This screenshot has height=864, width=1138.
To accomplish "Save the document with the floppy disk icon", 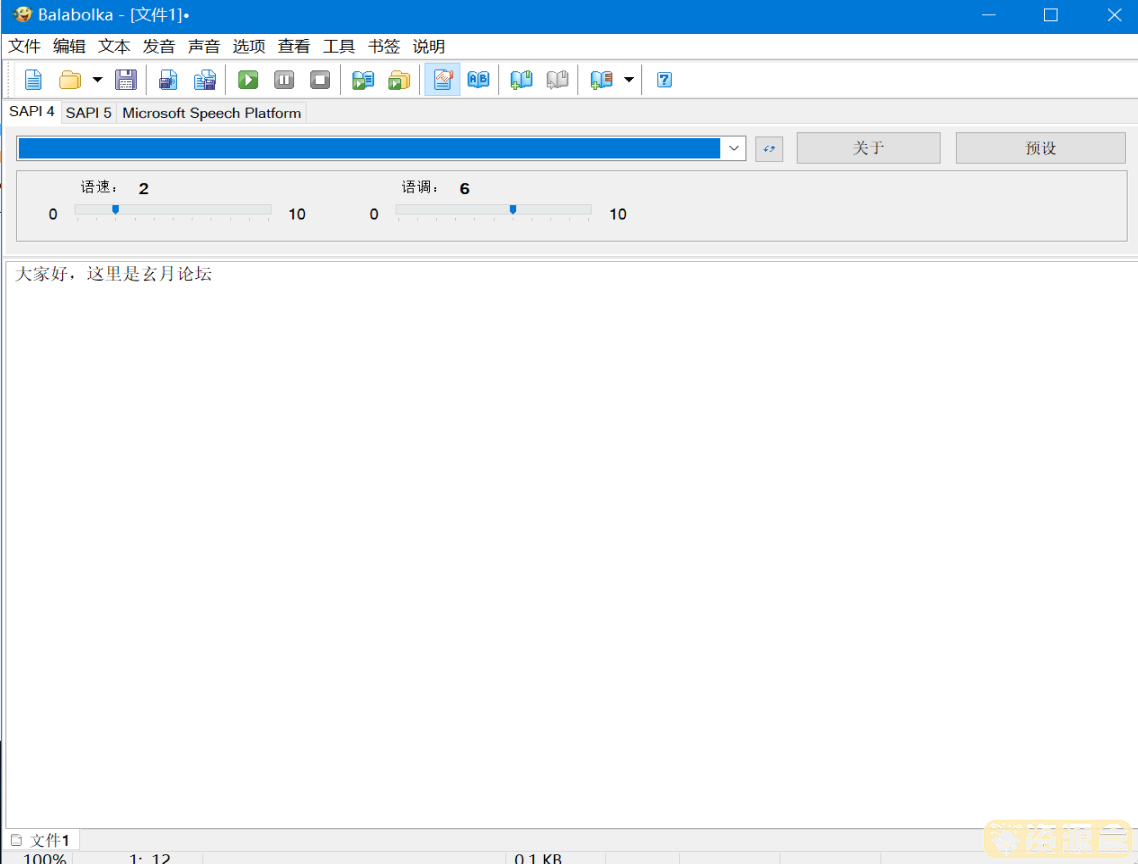I will point(126,79).
